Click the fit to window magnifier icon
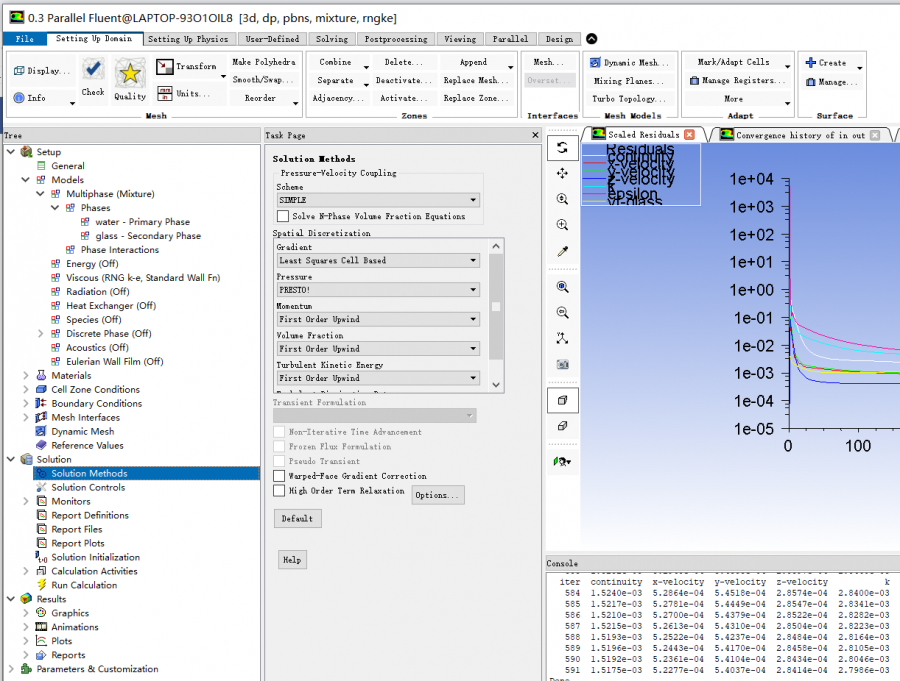The image size is (900, 681). coord(562,286)
